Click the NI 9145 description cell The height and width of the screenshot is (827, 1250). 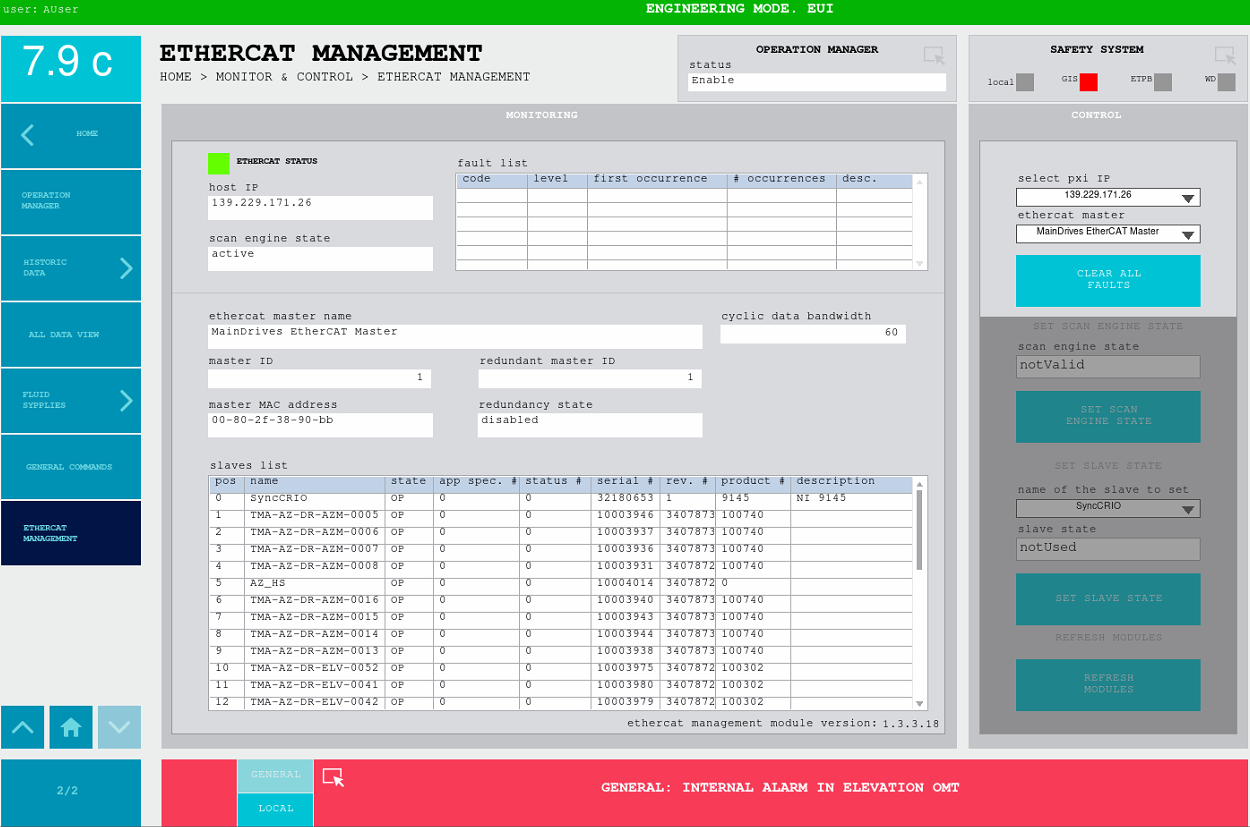[x=852, y=498]
